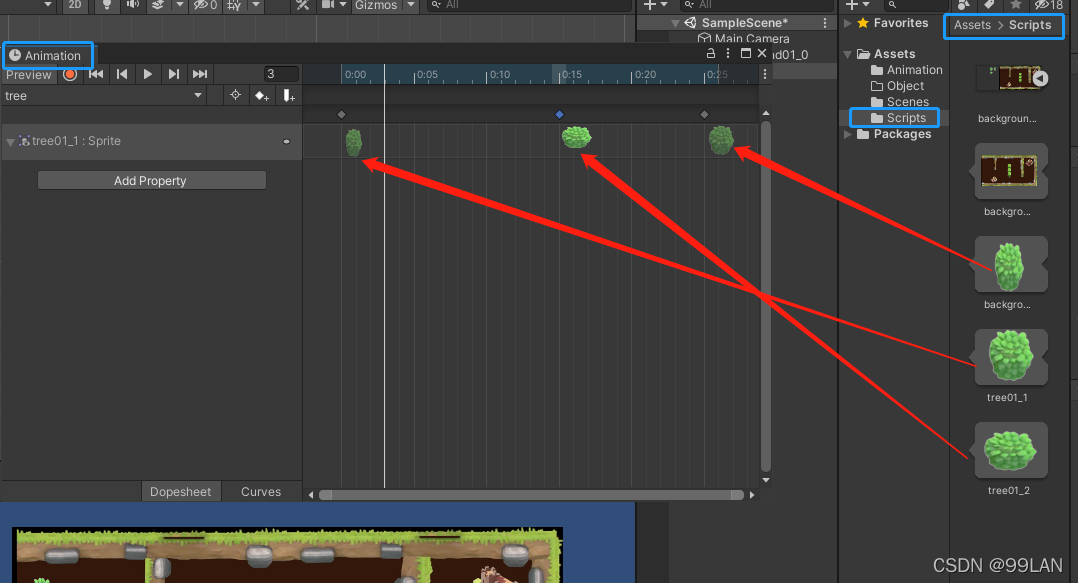Select wide tree sprite keyframe at 0:15
The width and height of the screenshot is (1078, 583).
576,138
